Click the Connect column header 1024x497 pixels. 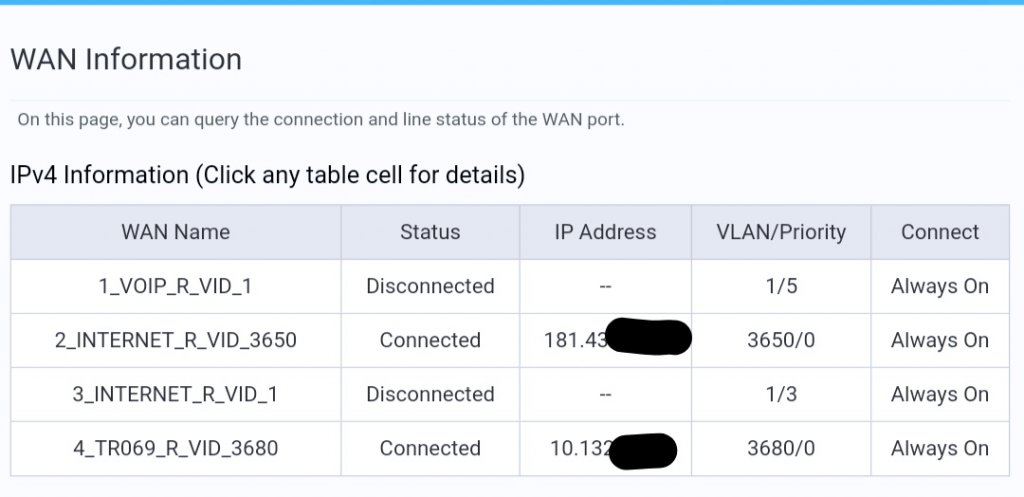click(940, 232)
